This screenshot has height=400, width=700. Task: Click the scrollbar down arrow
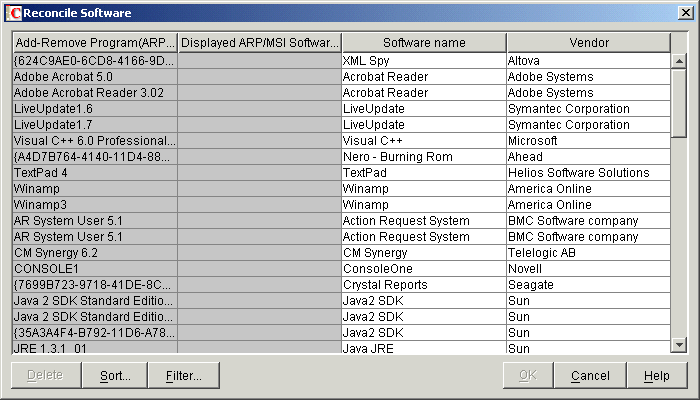pyautogui.click(x=679, y=344)
